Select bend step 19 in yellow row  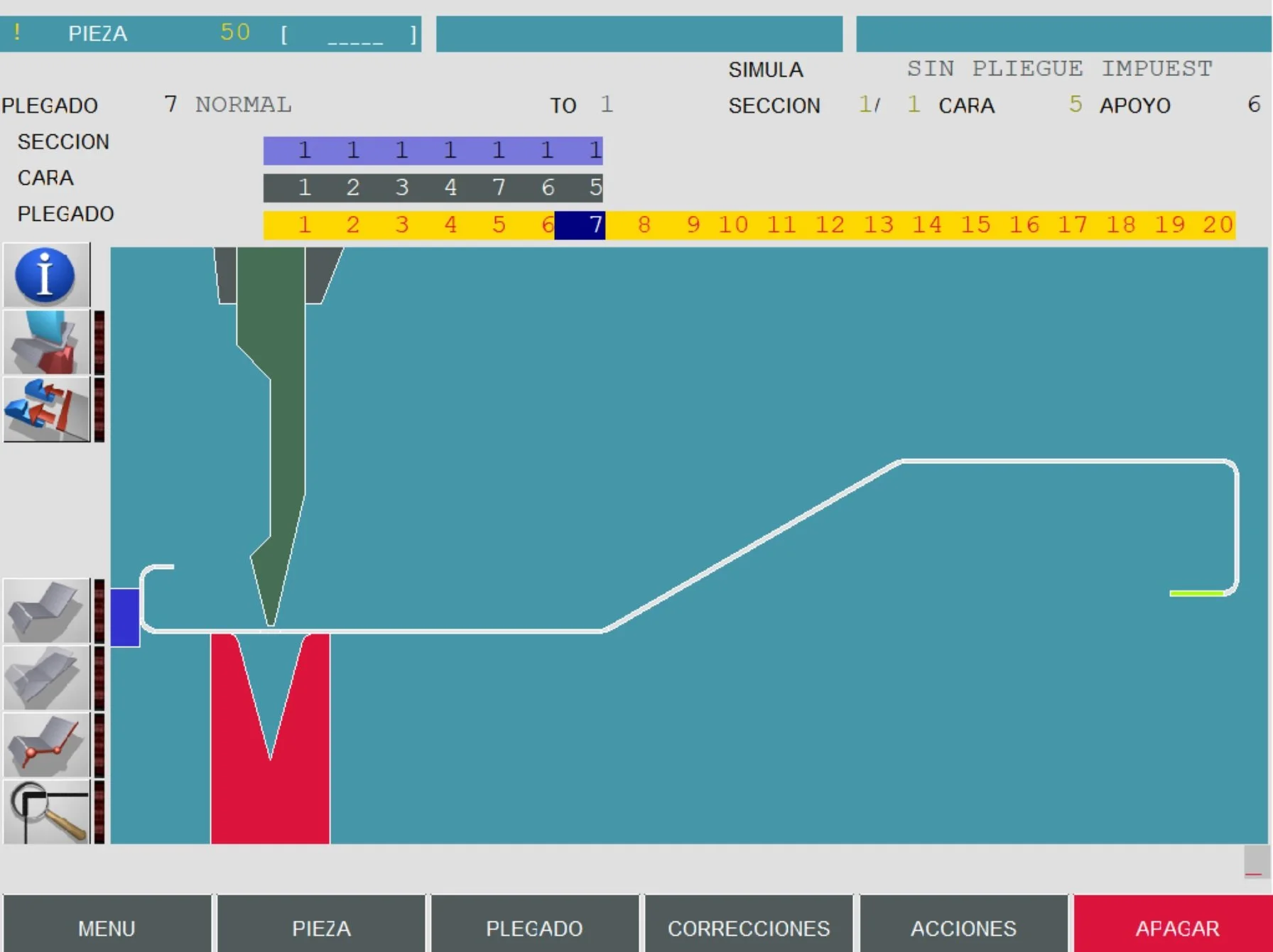click(x=1169, y=225)
